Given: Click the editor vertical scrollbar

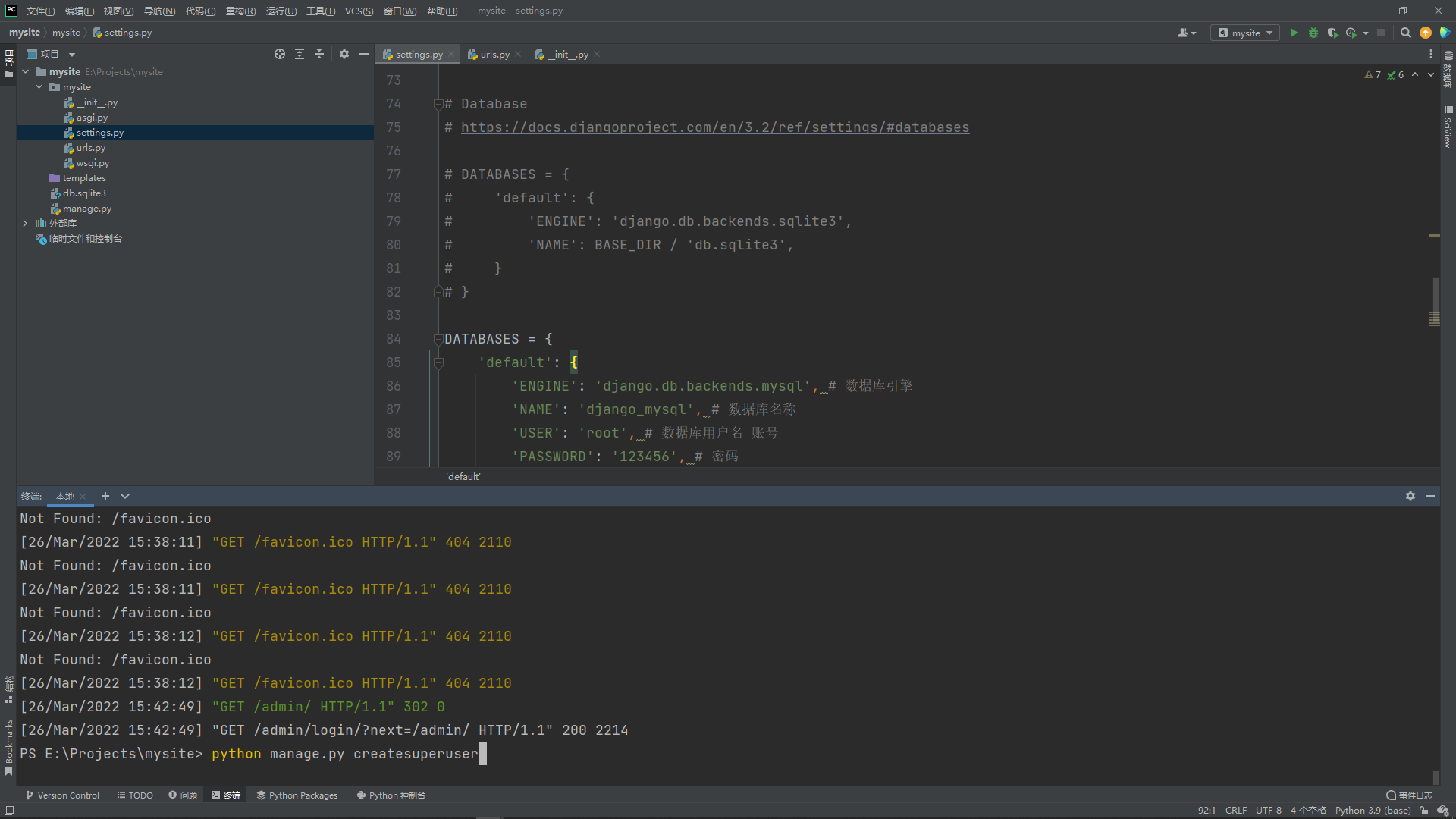Looking at the screenshot, I should click(1435, 302).
